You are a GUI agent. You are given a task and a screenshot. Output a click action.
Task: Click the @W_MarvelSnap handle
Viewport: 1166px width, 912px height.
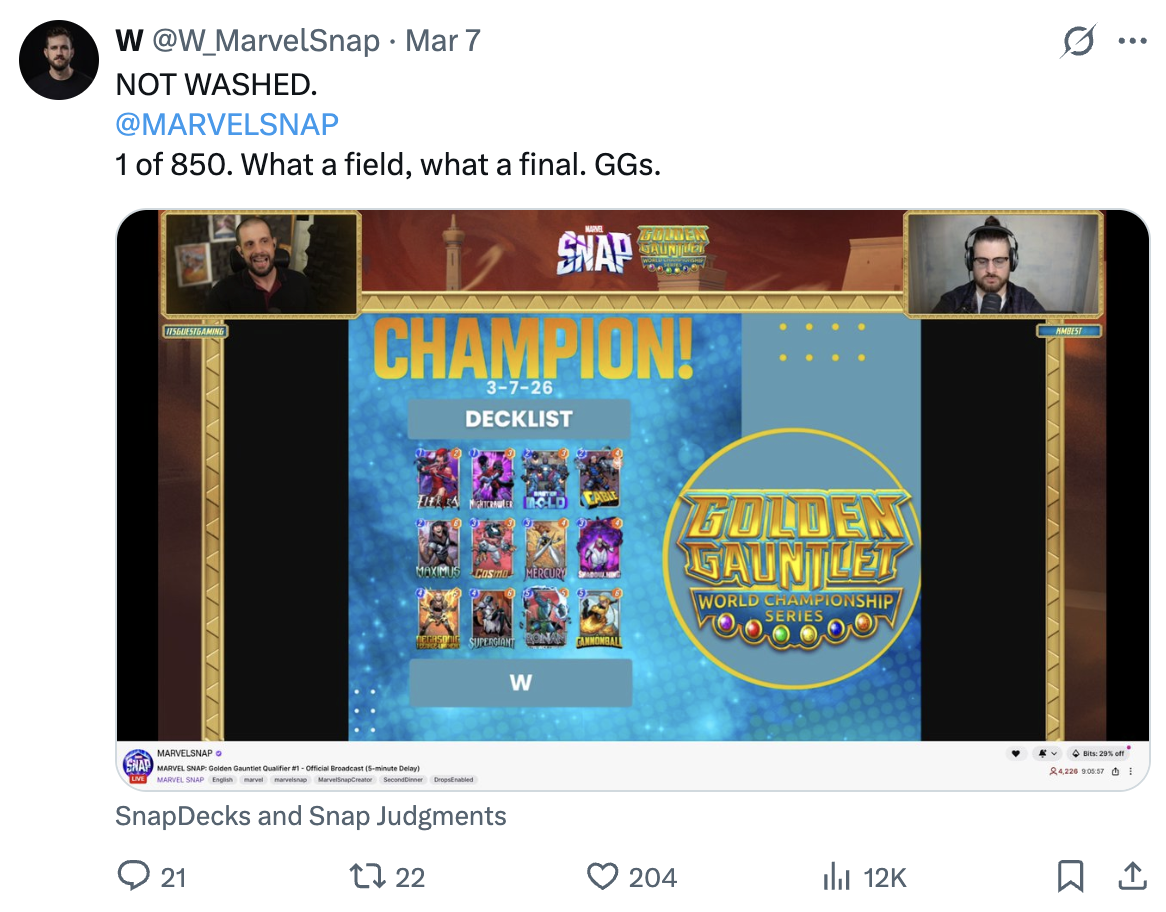tap(266, 40)
